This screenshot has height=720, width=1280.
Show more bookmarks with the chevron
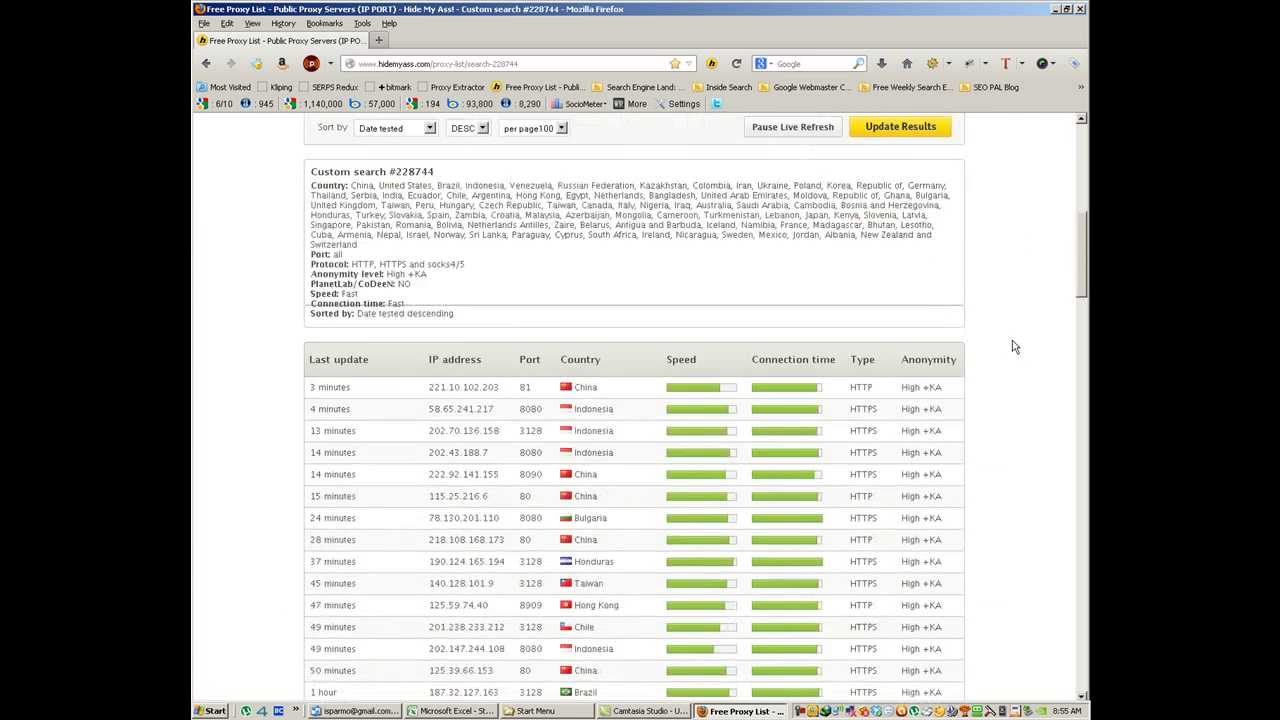[x=1080, y=87]
